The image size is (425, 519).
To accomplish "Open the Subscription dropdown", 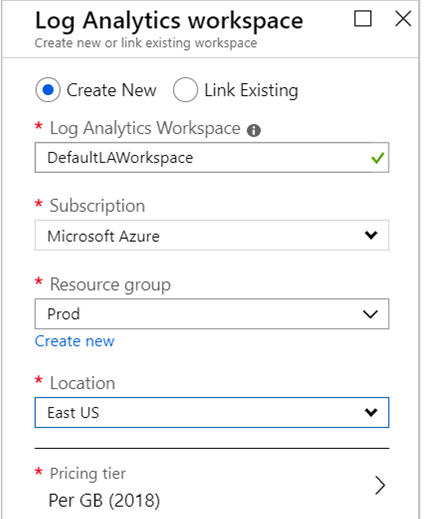I will click(212, 235).
